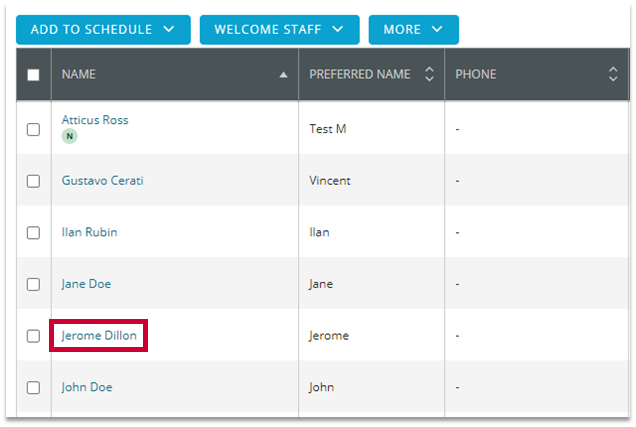
Task: Open Jerome Dillon's profile link
Action: (x=99, y=336)
